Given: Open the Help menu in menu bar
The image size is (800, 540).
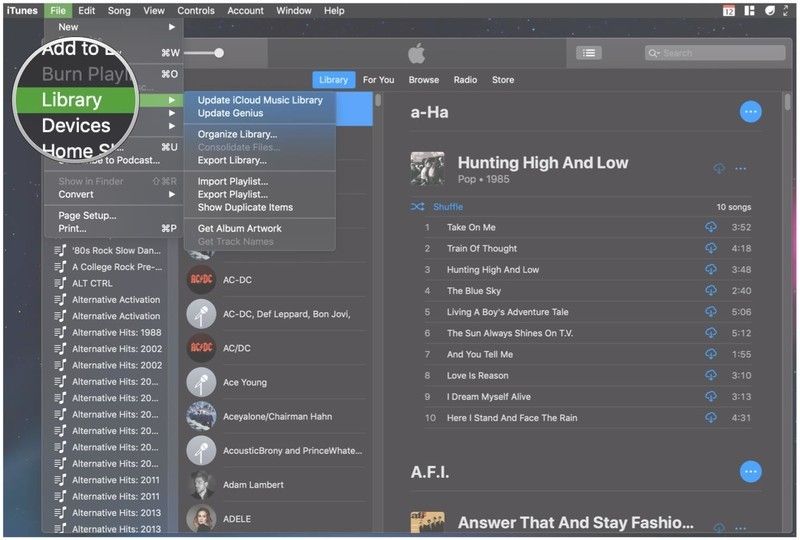Looking at the screenshot, I should (x=334, y=10).
